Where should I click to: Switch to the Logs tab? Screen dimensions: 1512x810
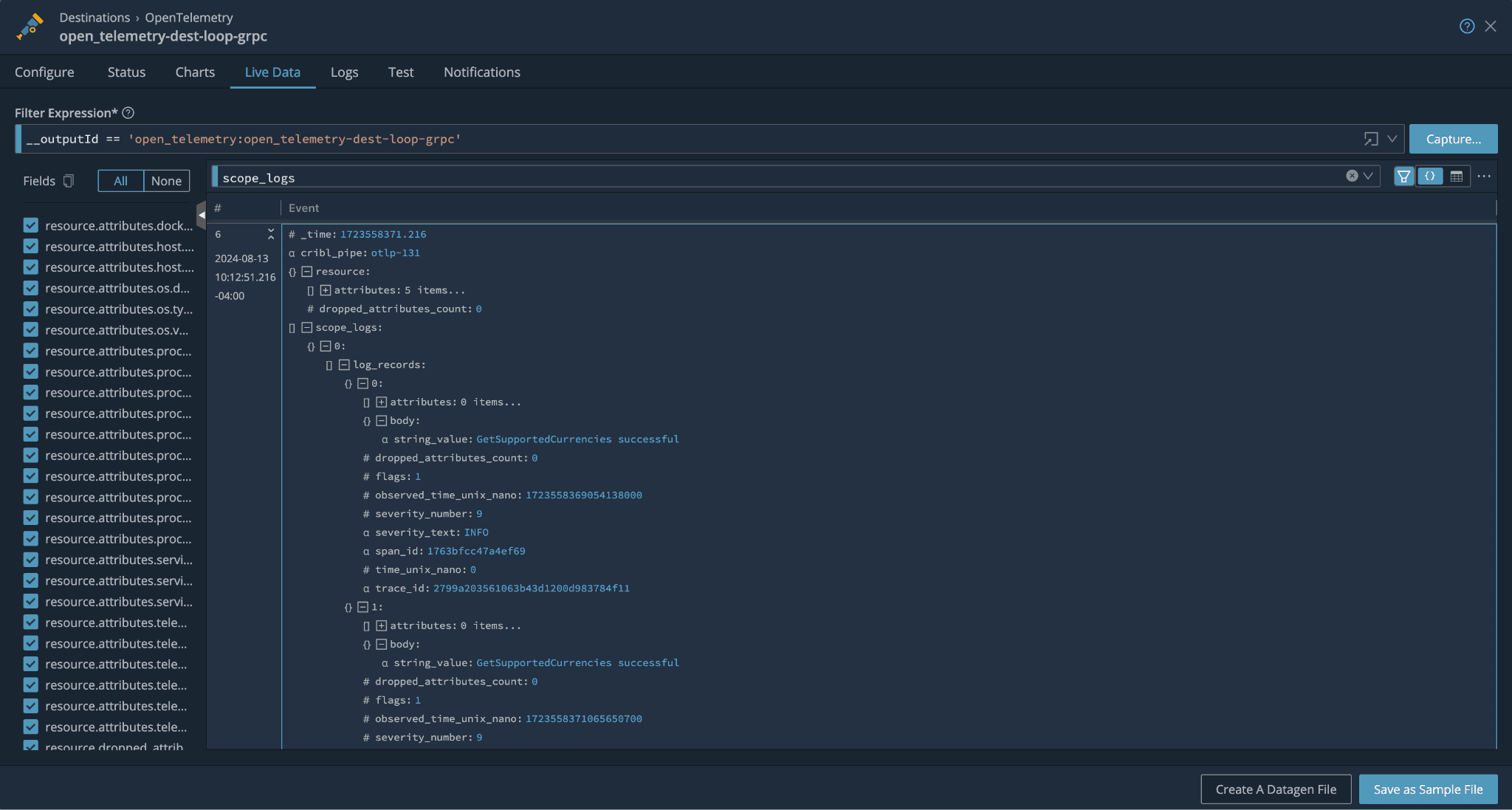point(344,72)
